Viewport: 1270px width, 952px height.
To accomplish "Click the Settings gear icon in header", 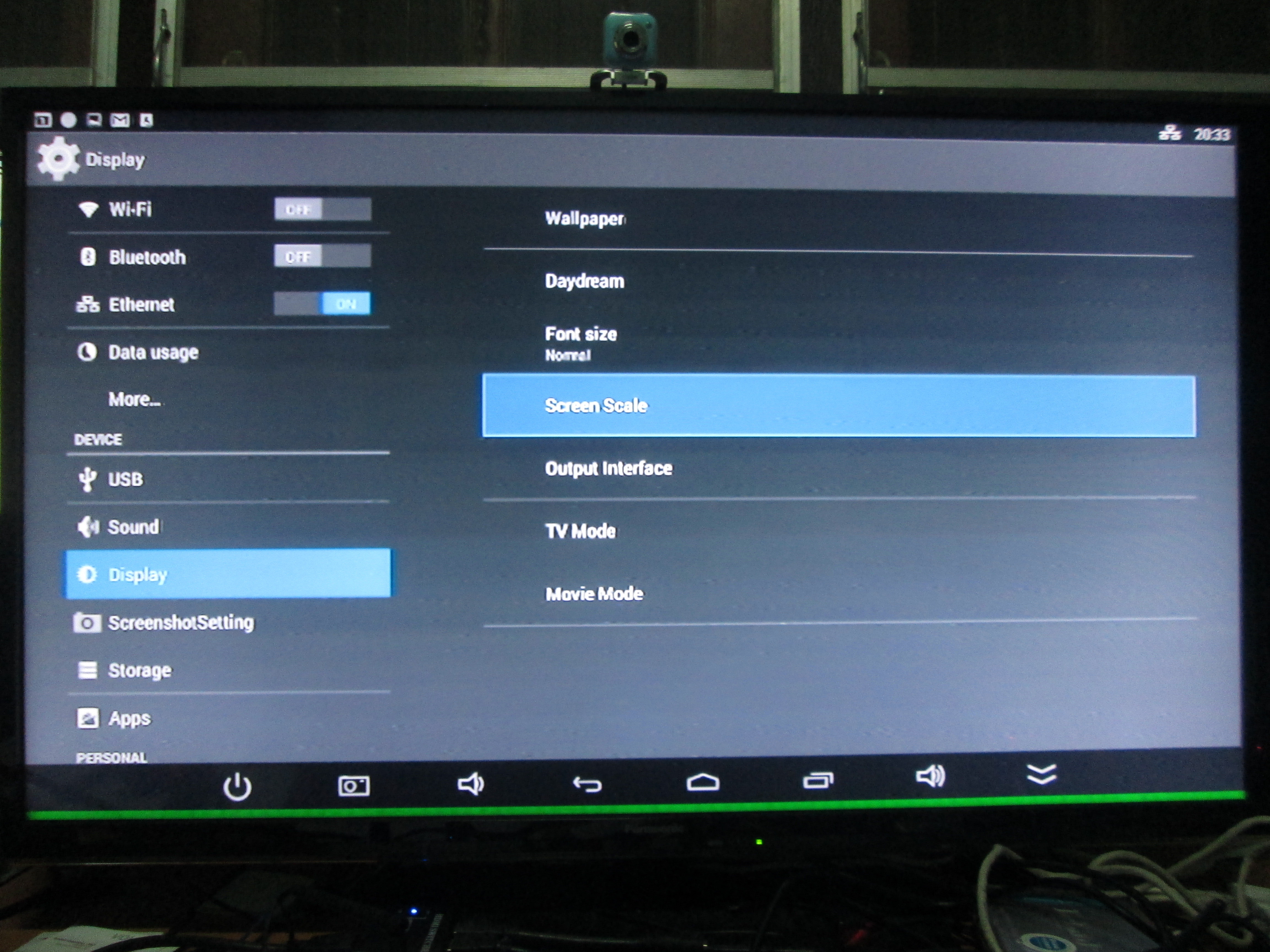I will [58, 158].
